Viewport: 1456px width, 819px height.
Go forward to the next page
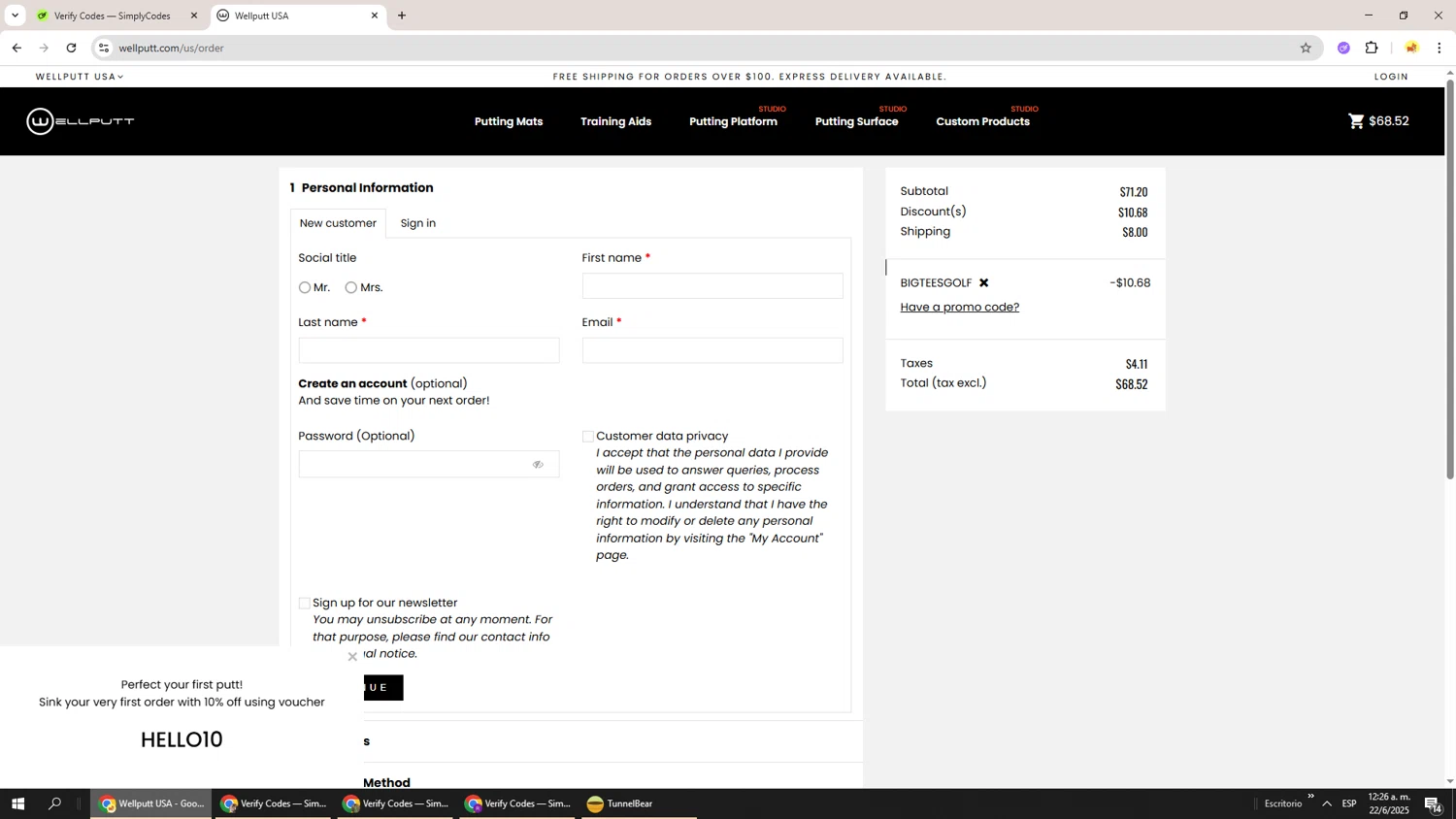(x=44, y=48)
